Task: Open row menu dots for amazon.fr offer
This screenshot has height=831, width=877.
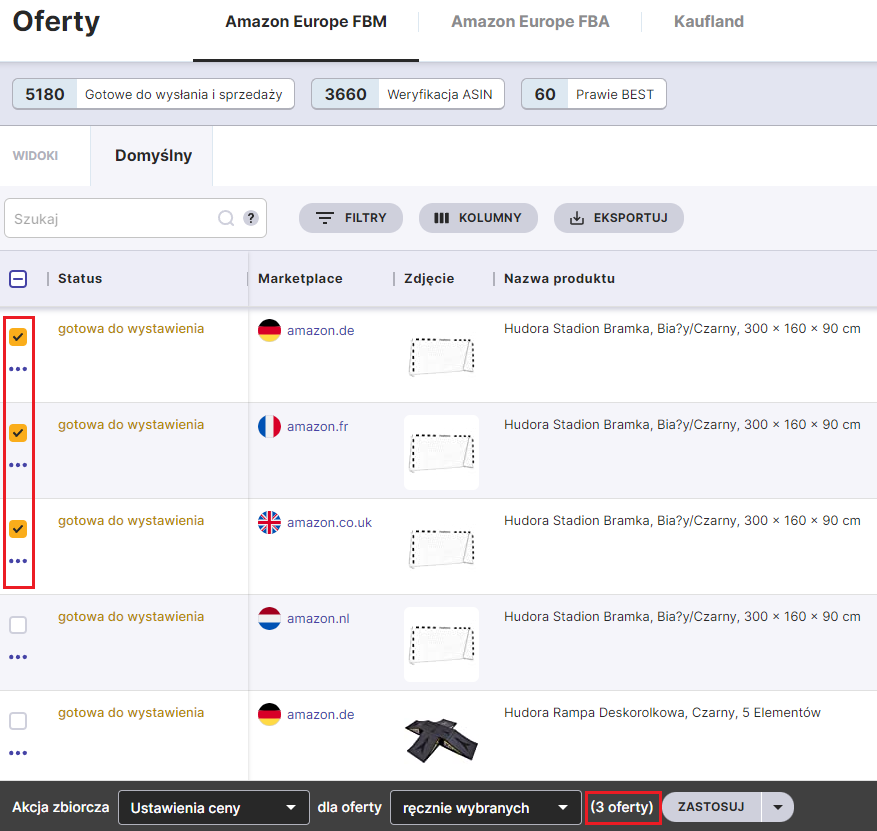Action: (18, 465)
